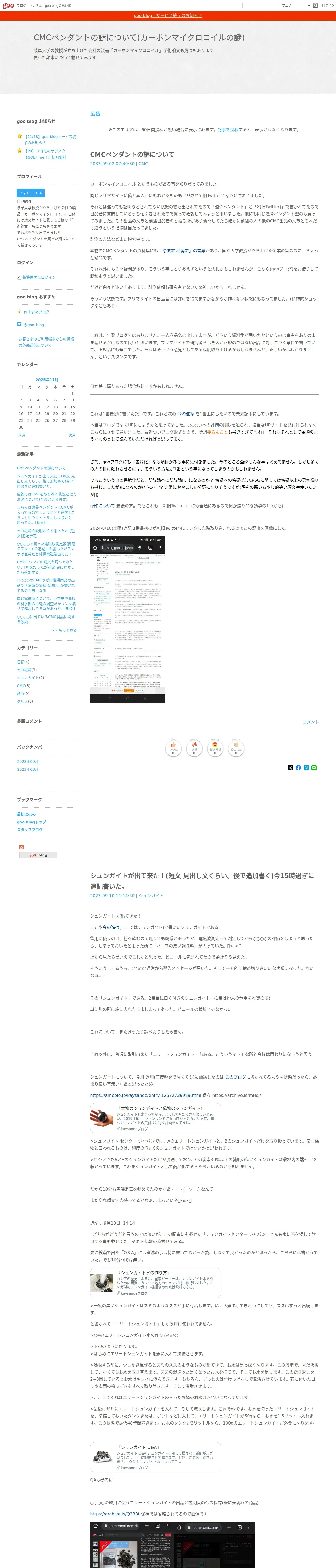Click the search magnifier button in header

tap(315, 5)
